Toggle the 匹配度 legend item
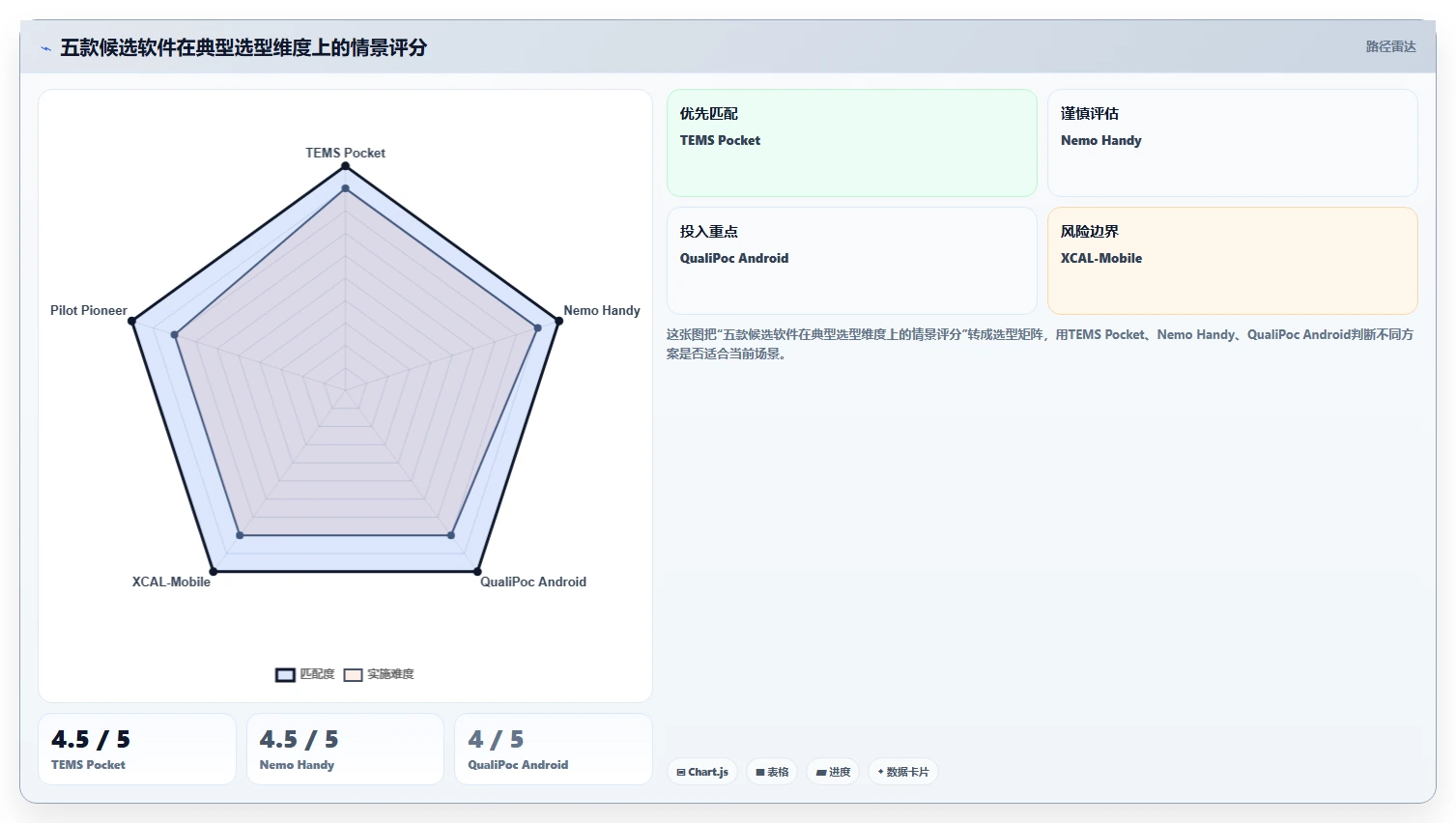The width and height of the screenshot is (1456, 823). coord(305,674)
